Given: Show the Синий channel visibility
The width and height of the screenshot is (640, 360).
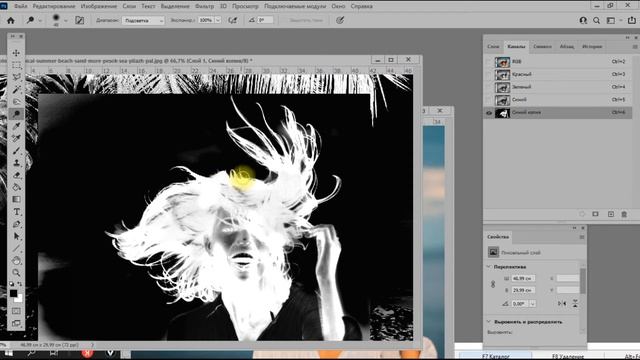Looking at the screenshot, I should click(x=489, y=100).
